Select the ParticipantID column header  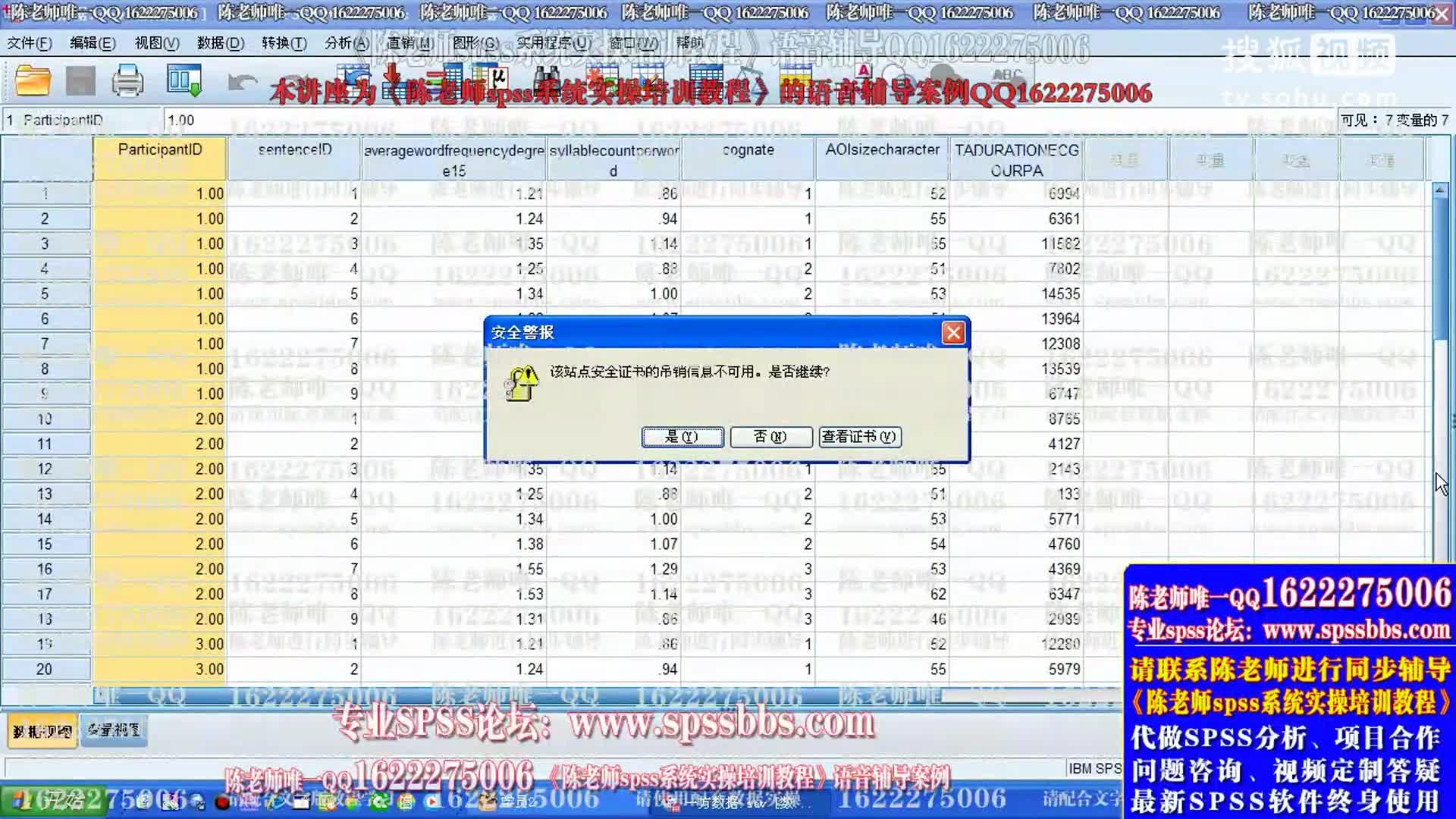[160, 159]
